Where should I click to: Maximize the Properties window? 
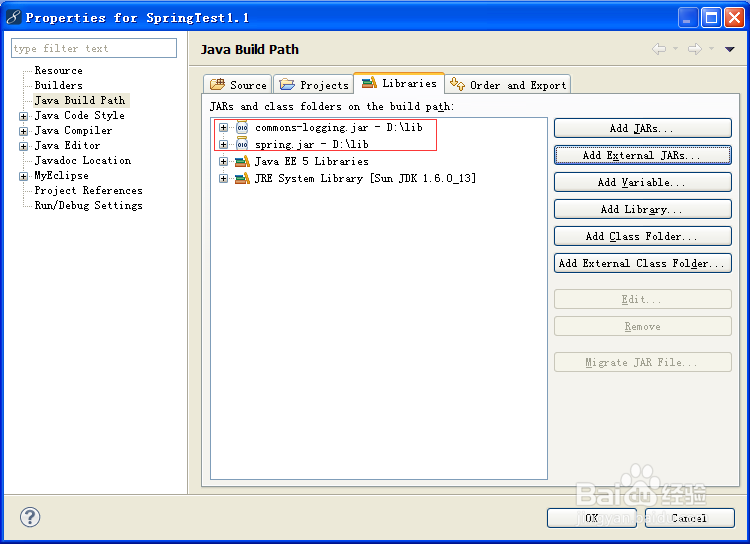711,18
